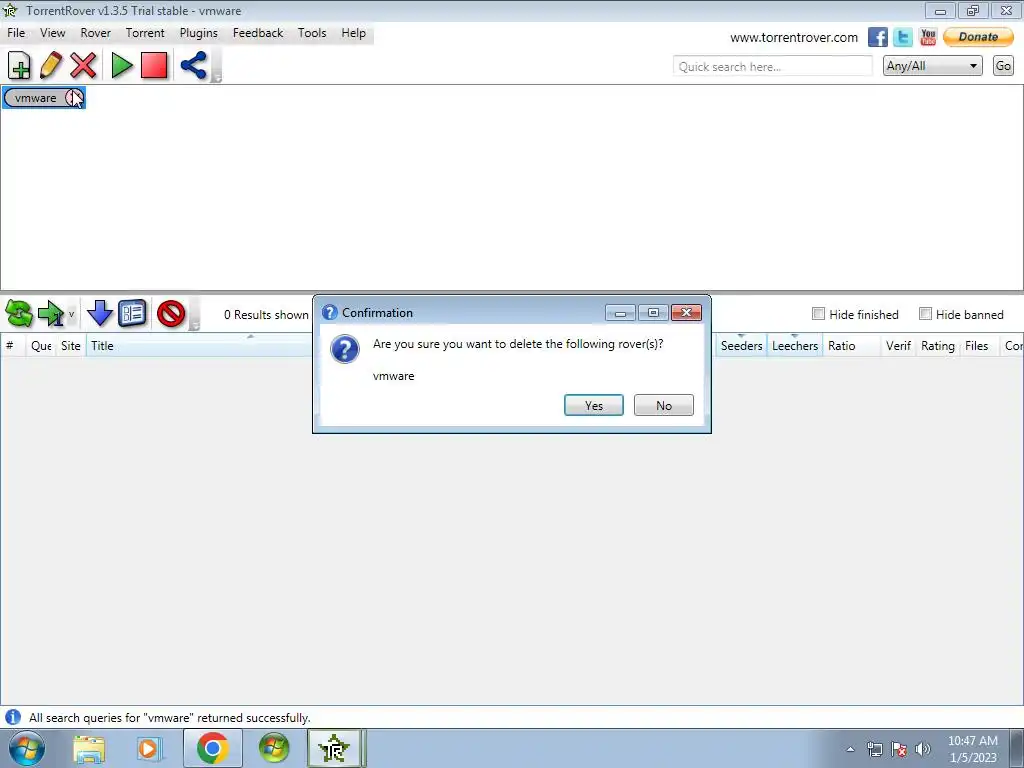Open the Rover menu

point(95,33)
